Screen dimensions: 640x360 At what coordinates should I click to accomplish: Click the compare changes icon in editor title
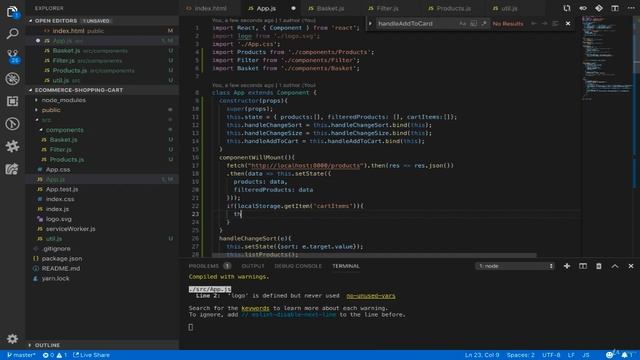point(567,8)
